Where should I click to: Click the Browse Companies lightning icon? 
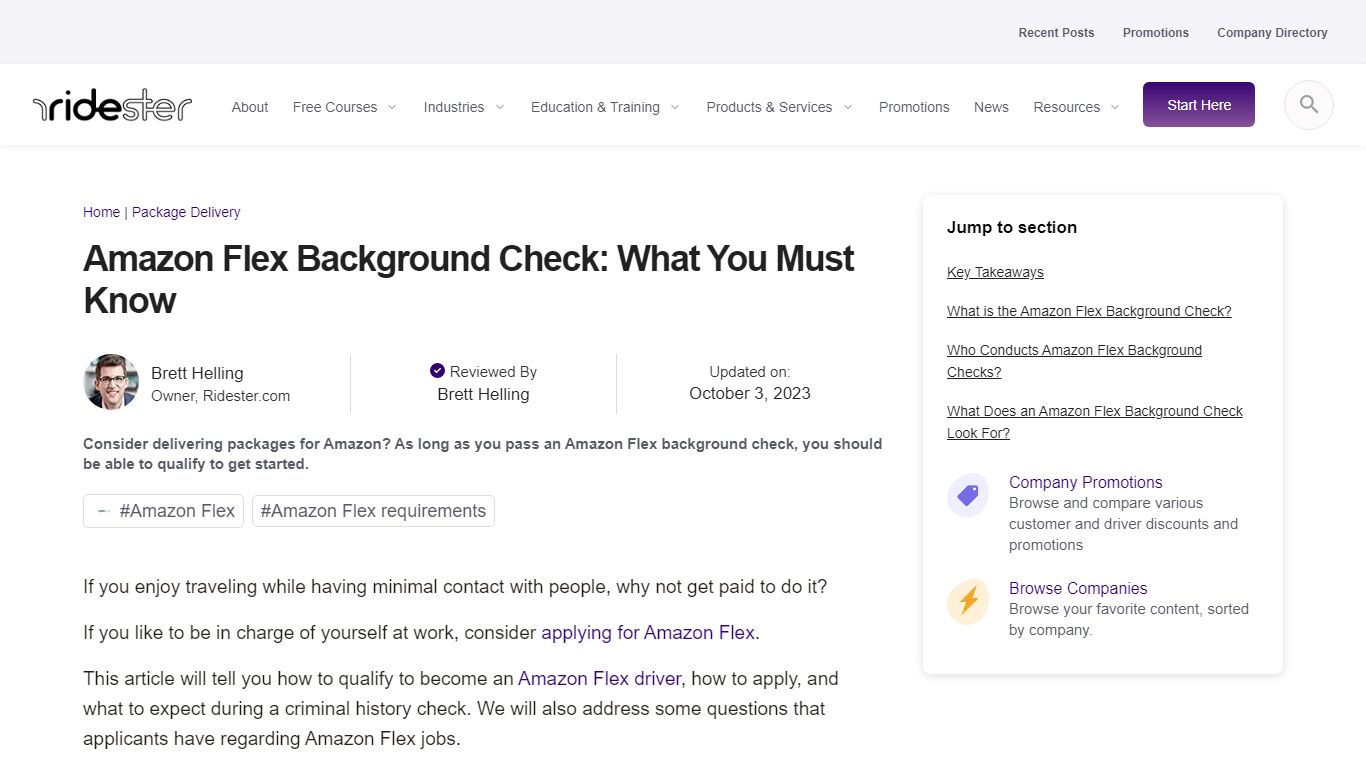coord(968,601)
